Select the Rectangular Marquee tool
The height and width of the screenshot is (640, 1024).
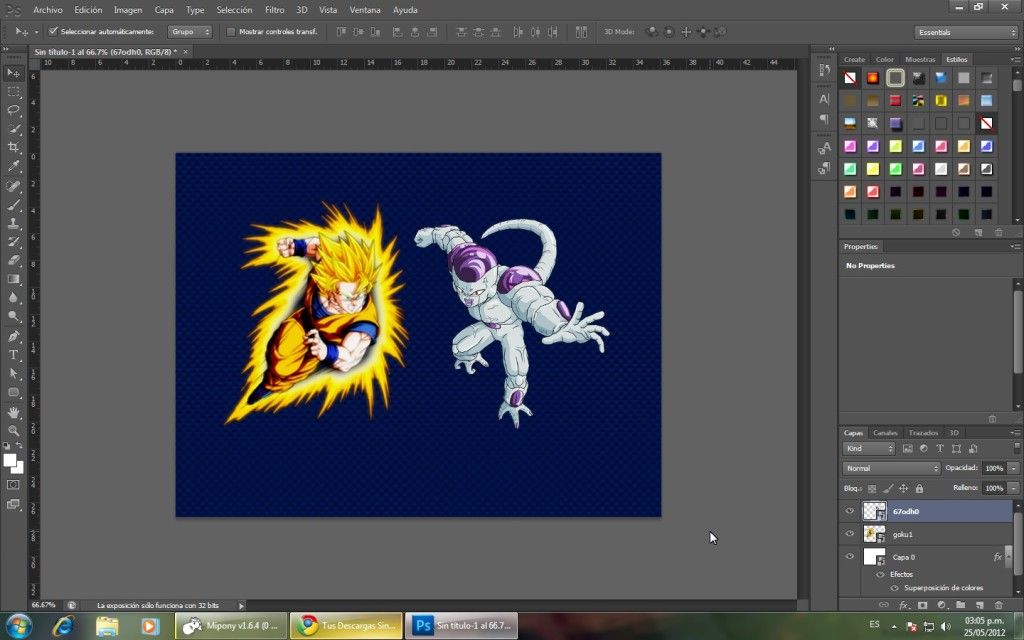[13, 91]
